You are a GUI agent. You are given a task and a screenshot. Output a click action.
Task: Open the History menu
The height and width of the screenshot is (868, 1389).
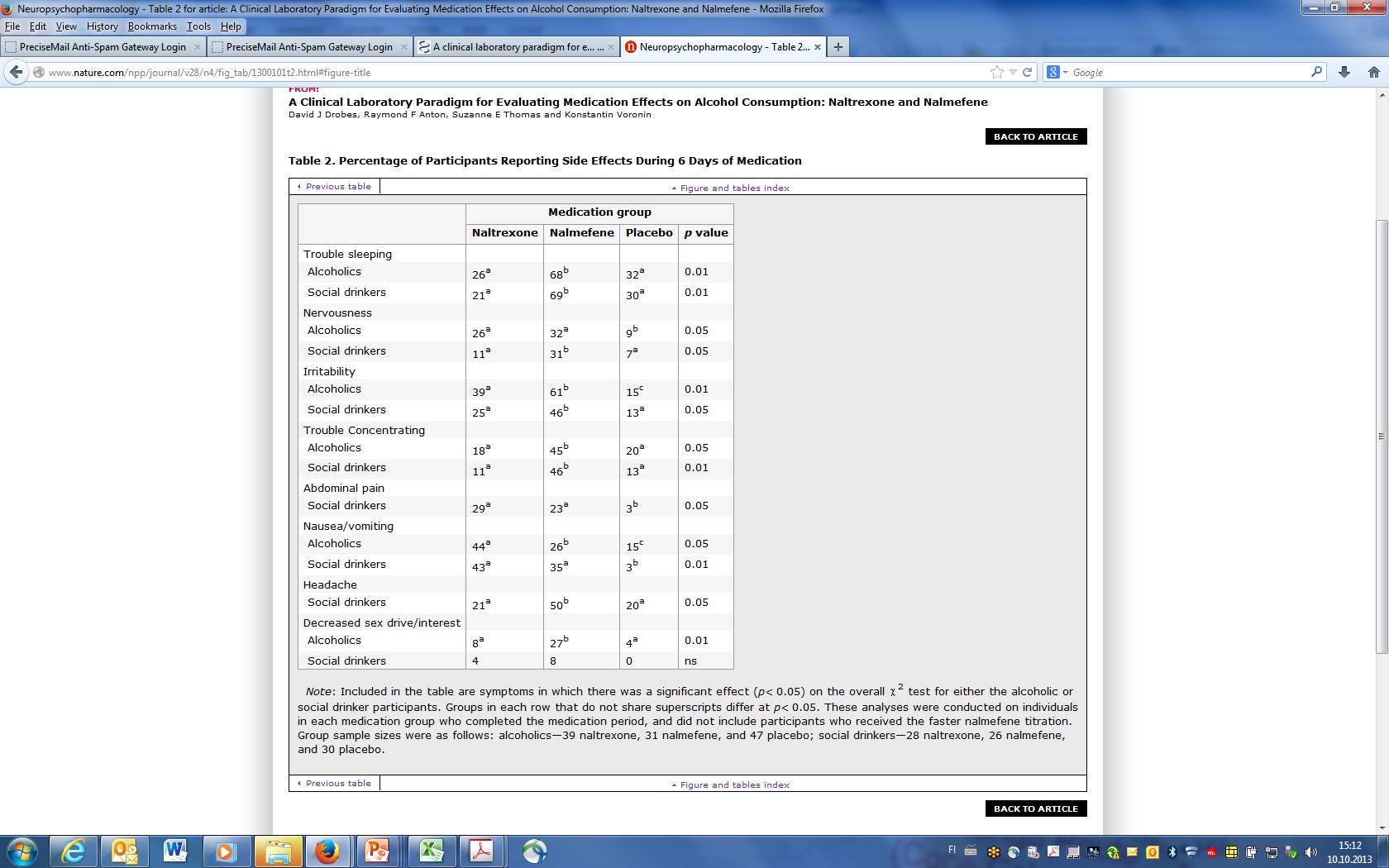(102, 26)
